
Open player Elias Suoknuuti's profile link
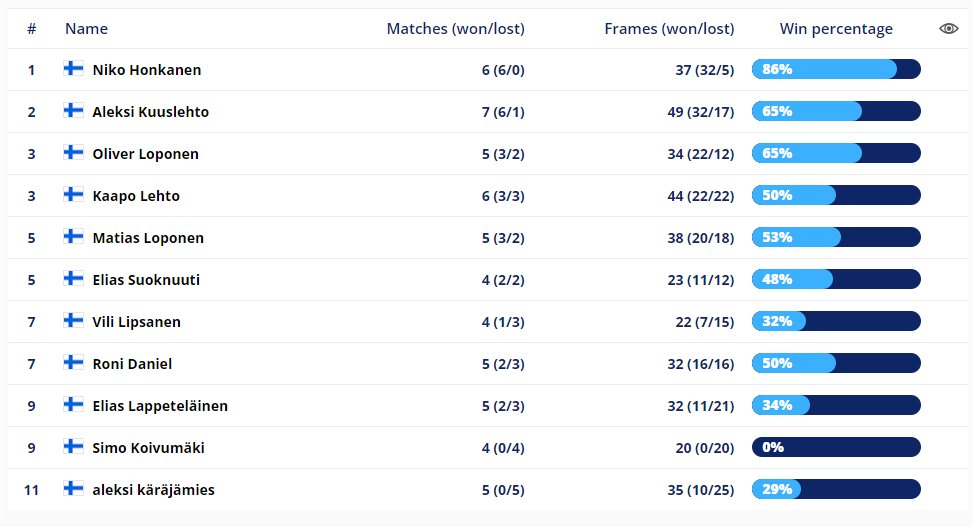click(x=146, y=280)
